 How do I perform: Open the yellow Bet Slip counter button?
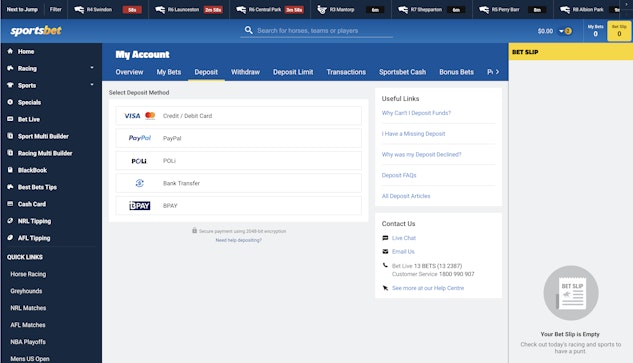click(619, 31)
